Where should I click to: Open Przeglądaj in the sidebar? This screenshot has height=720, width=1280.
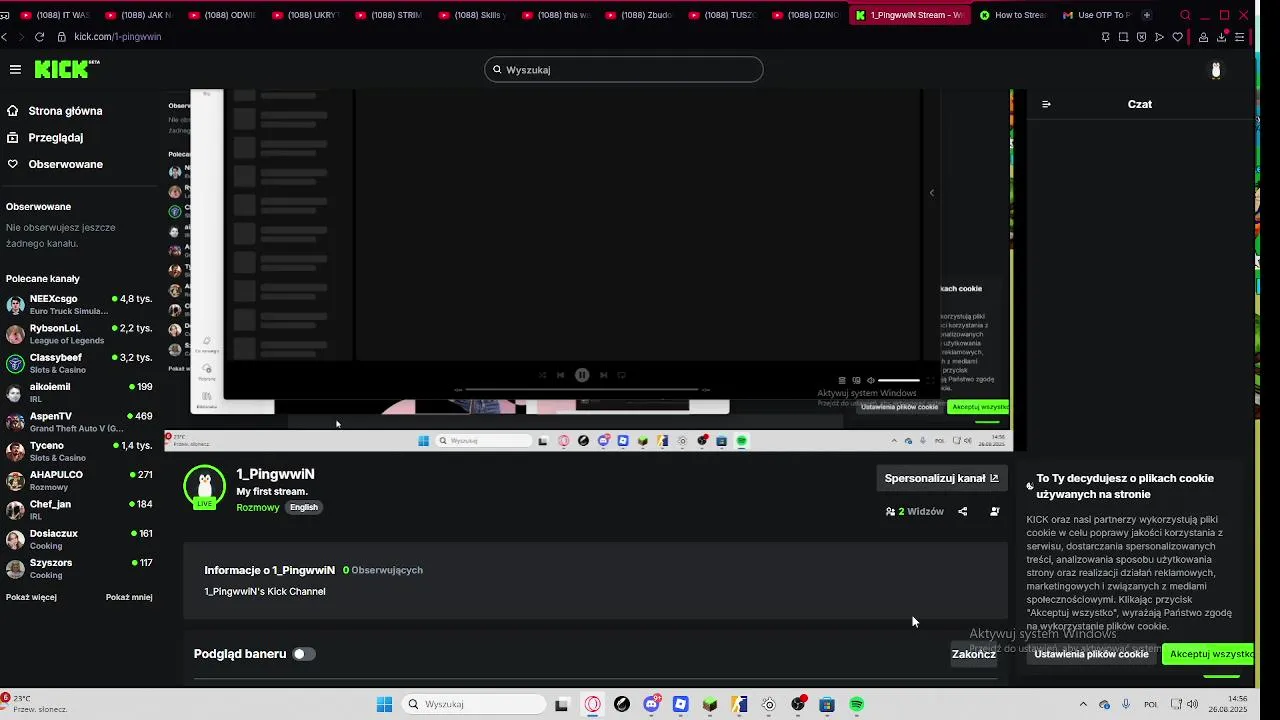[56, 138]
